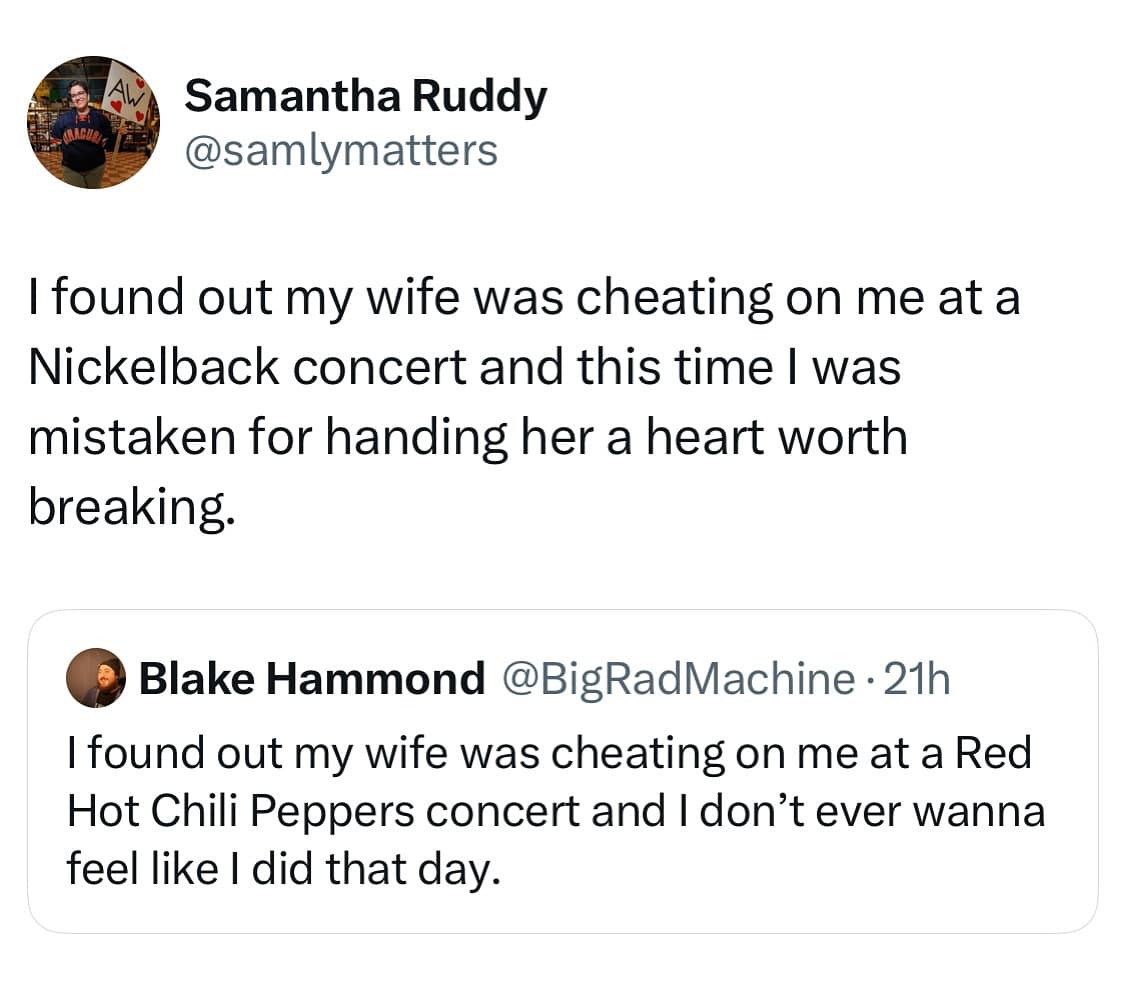1125x992 pixels.
Task: Click "this time I was" in main tweet
Action: coord(739,367)
